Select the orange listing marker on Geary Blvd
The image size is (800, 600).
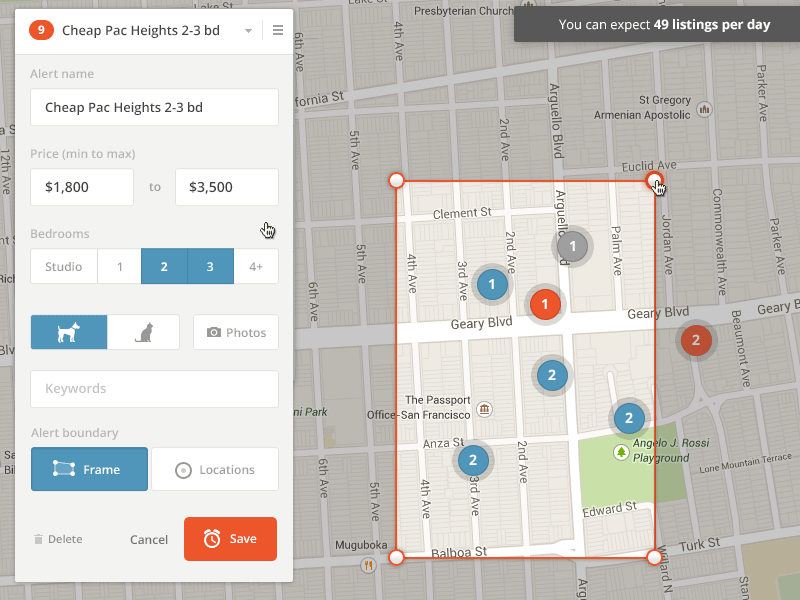click(545, 304)
